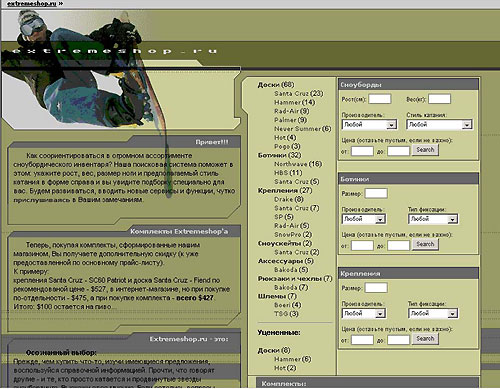Focus the Размер field in Крепления
This screenshot has height=389, width=500.
(x=376, y=288)
